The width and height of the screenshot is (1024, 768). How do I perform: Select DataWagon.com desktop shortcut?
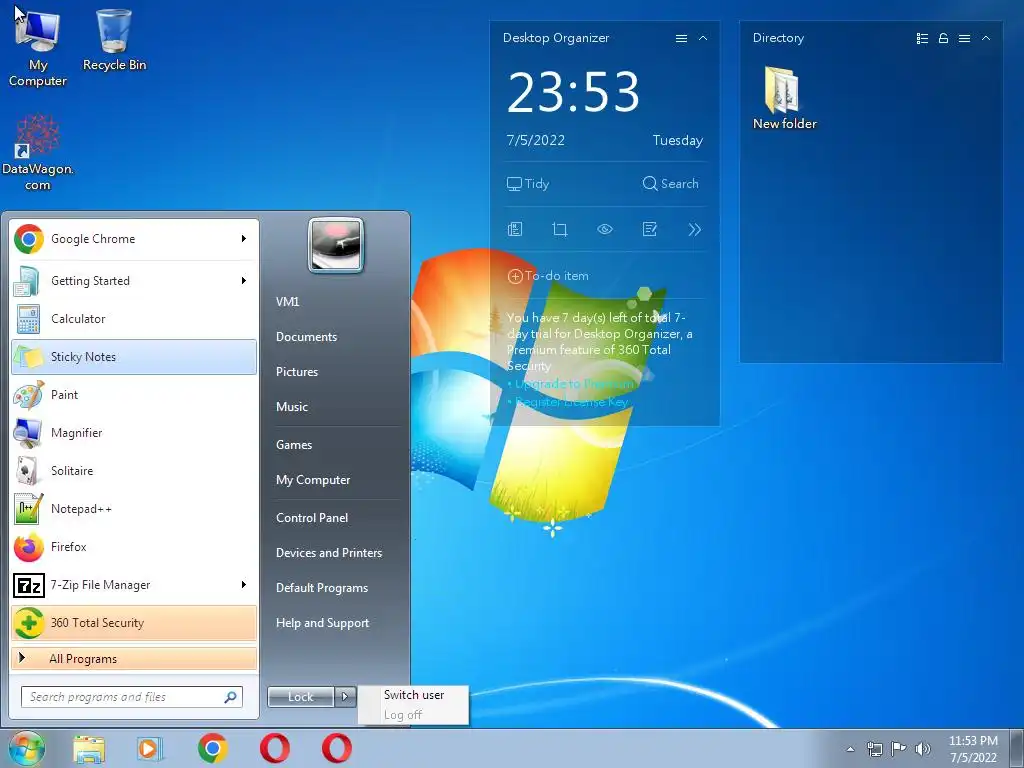pyautogui.click(x=37, y=153)
